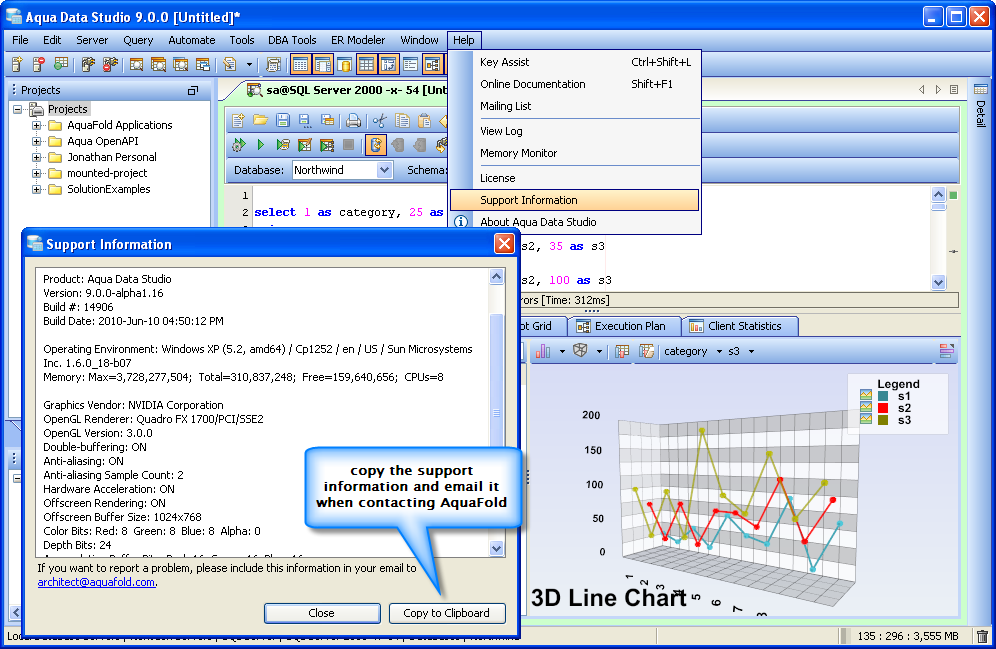
Task: Click the 3D cube chart icon
Action: 580,351
